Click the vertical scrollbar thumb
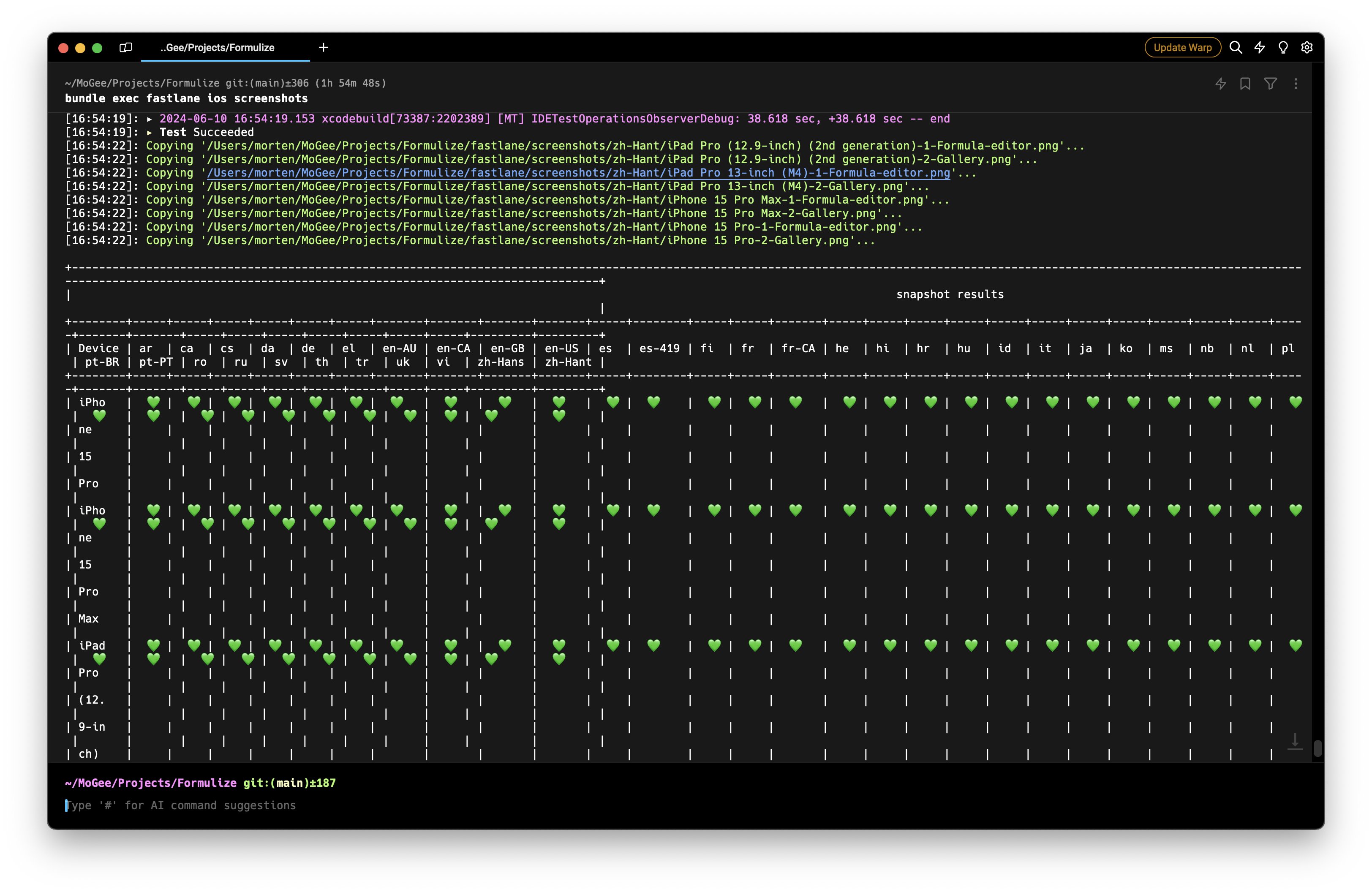Screen dimensions: 1372x892 pyautogui.click(x=1317, y=748)
